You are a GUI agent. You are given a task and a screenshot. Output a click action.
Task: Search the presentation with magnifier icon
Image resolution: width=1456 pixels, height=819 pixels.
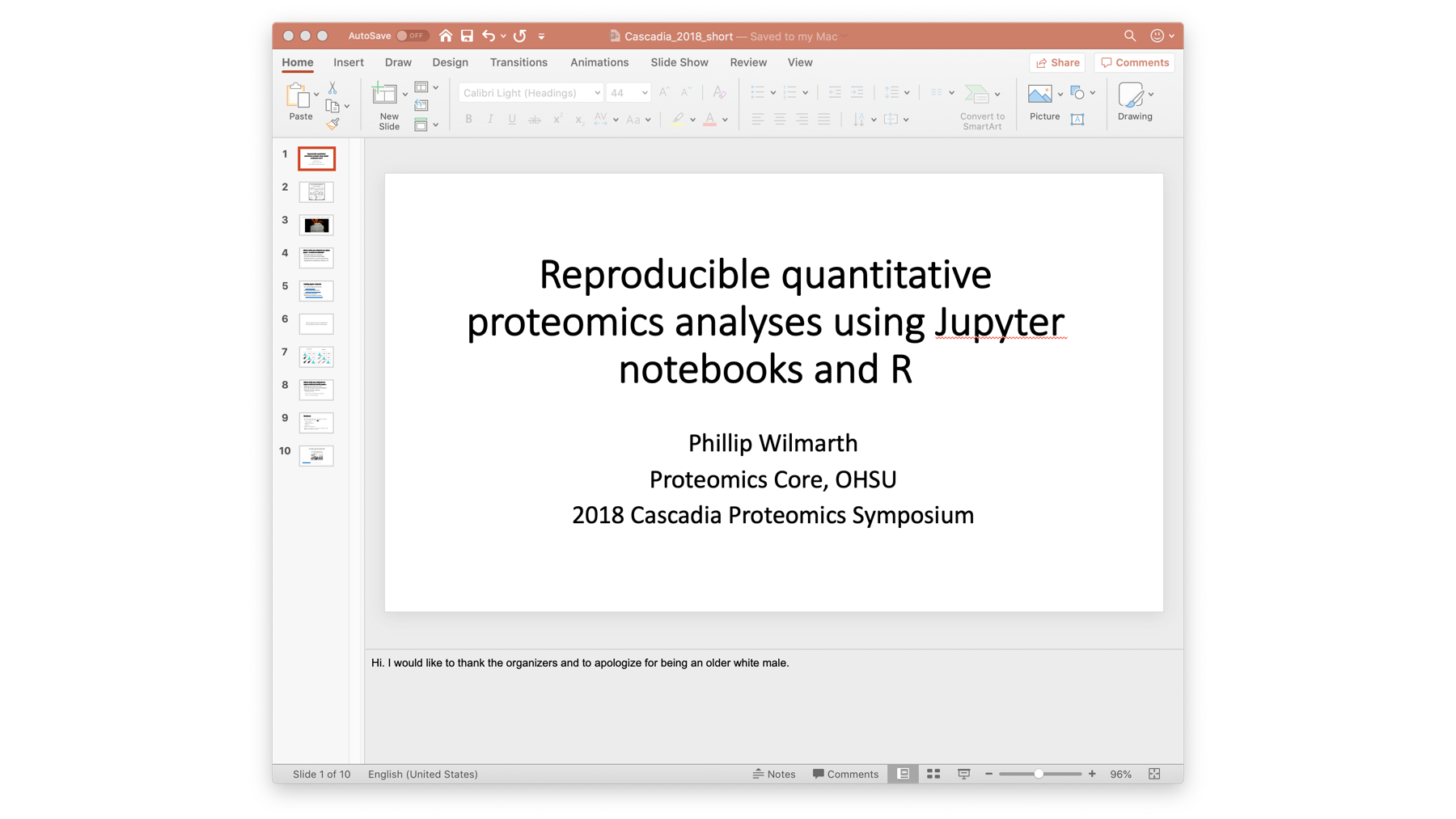[1130, 36]
